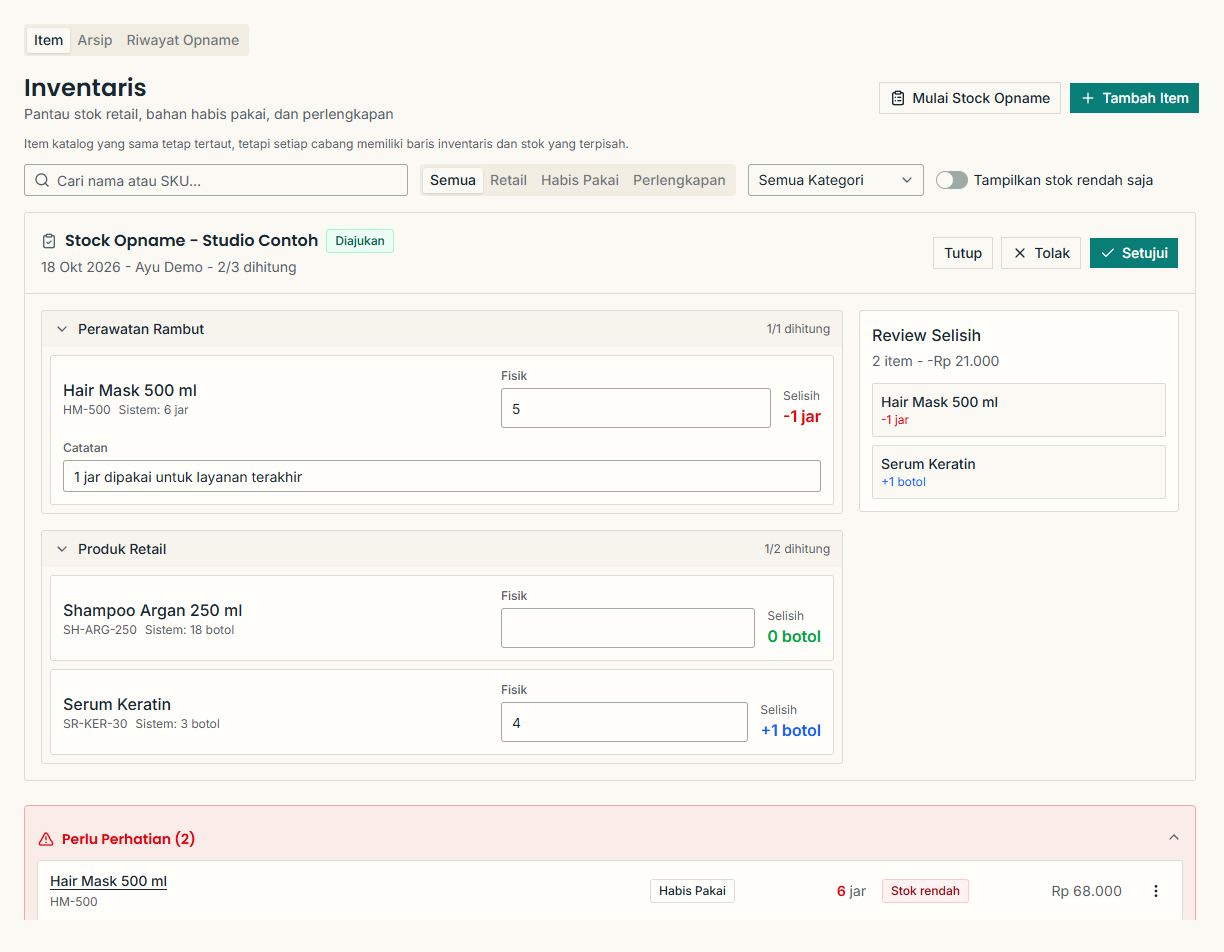Click the clipboard icon beside Stock Opname title
This screenshot has height=952, width=1224.
click(49, 241)
